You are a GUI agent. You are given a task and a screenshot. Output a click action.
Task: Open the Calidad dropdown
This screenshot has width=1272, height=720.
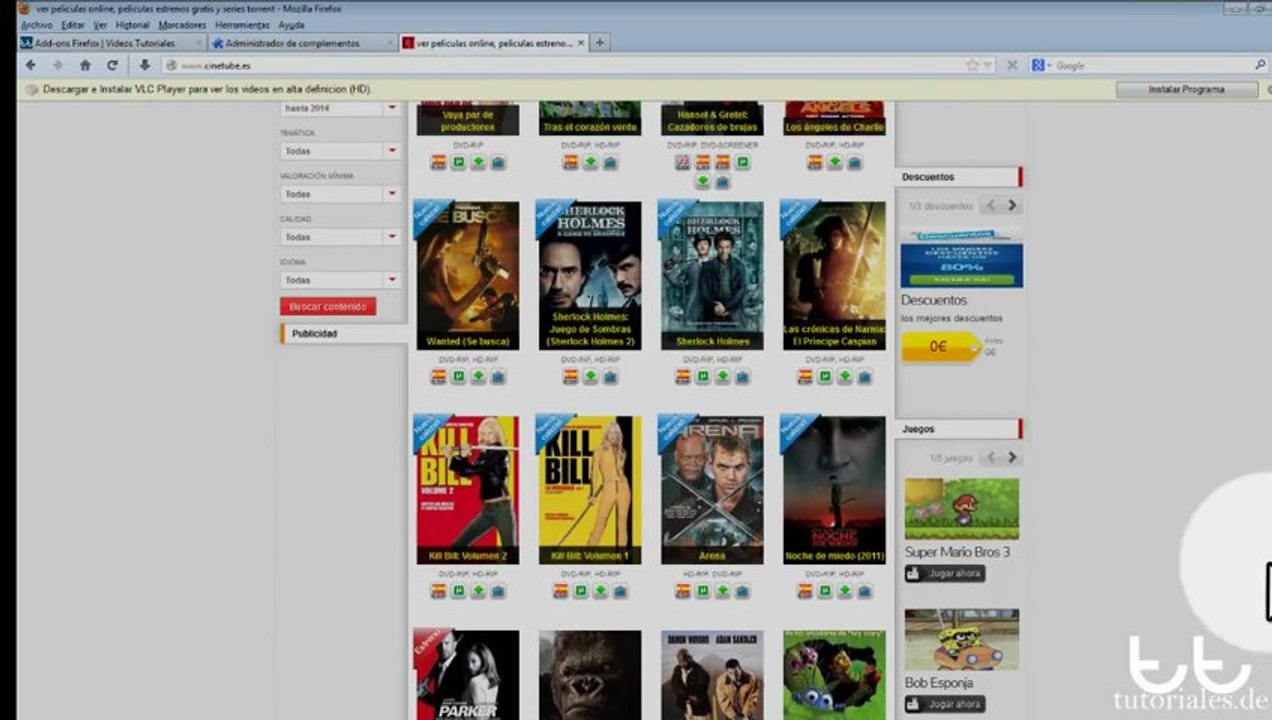click(341, 237)
